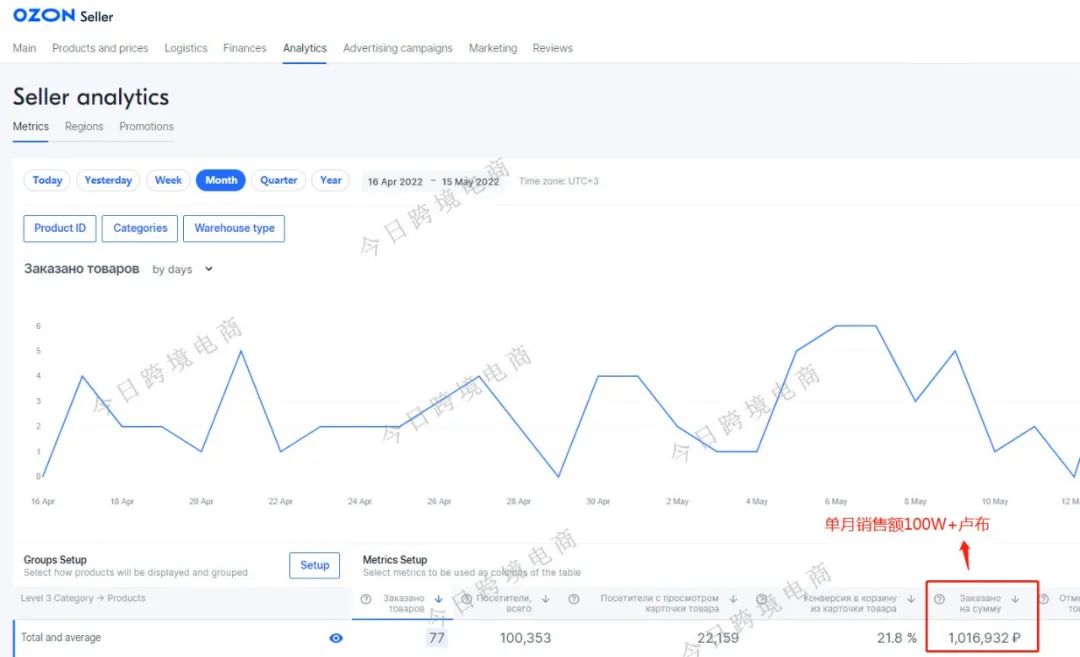Image resolution: width=1080 pixels, height=657 pixels.
Task: Open the Categories filter dropdown
Action: click(140, 228)
